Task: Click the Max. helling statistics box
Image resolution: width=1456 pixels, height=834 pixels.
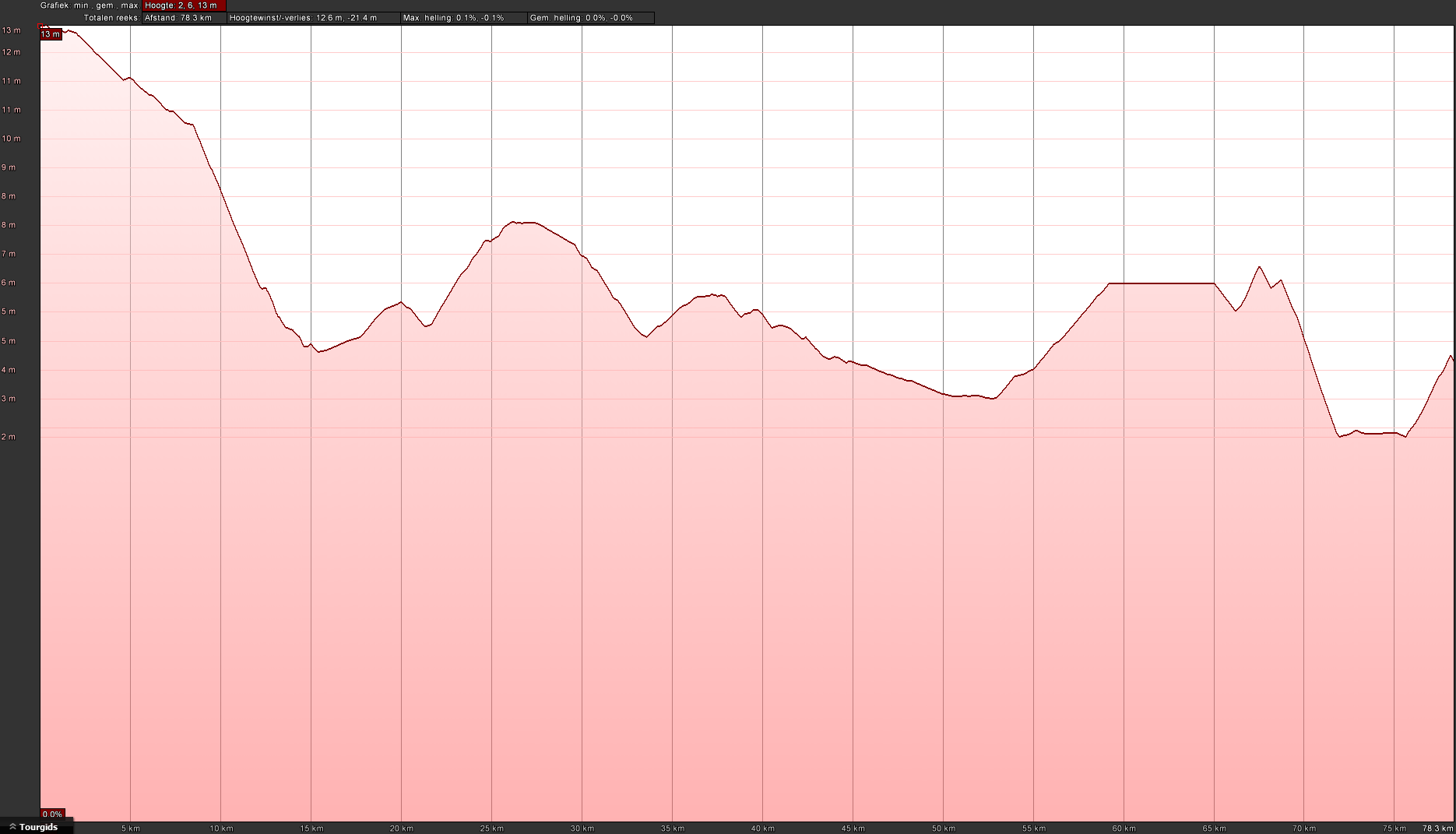Action: (x=463, y=18)
